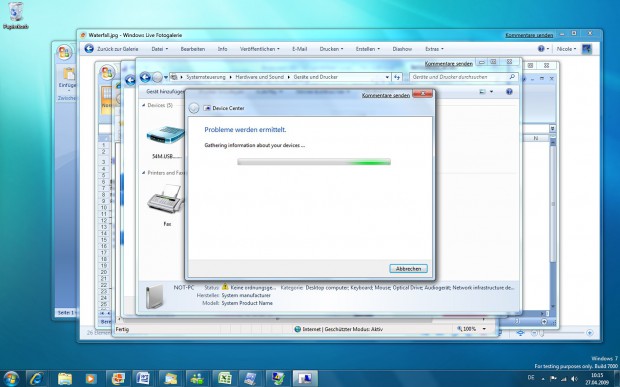Viewport: 620px width, 387px height.
Task: Click Zurück zur Galerie in Fotogalerie
Action: 111,49
